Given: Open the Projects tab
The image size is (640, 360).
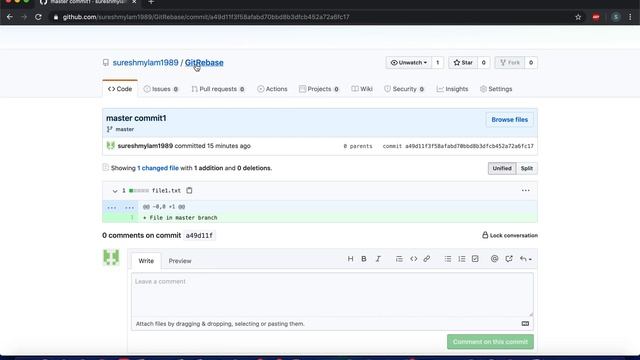Looking at the screenshot, I should point(319,89).
